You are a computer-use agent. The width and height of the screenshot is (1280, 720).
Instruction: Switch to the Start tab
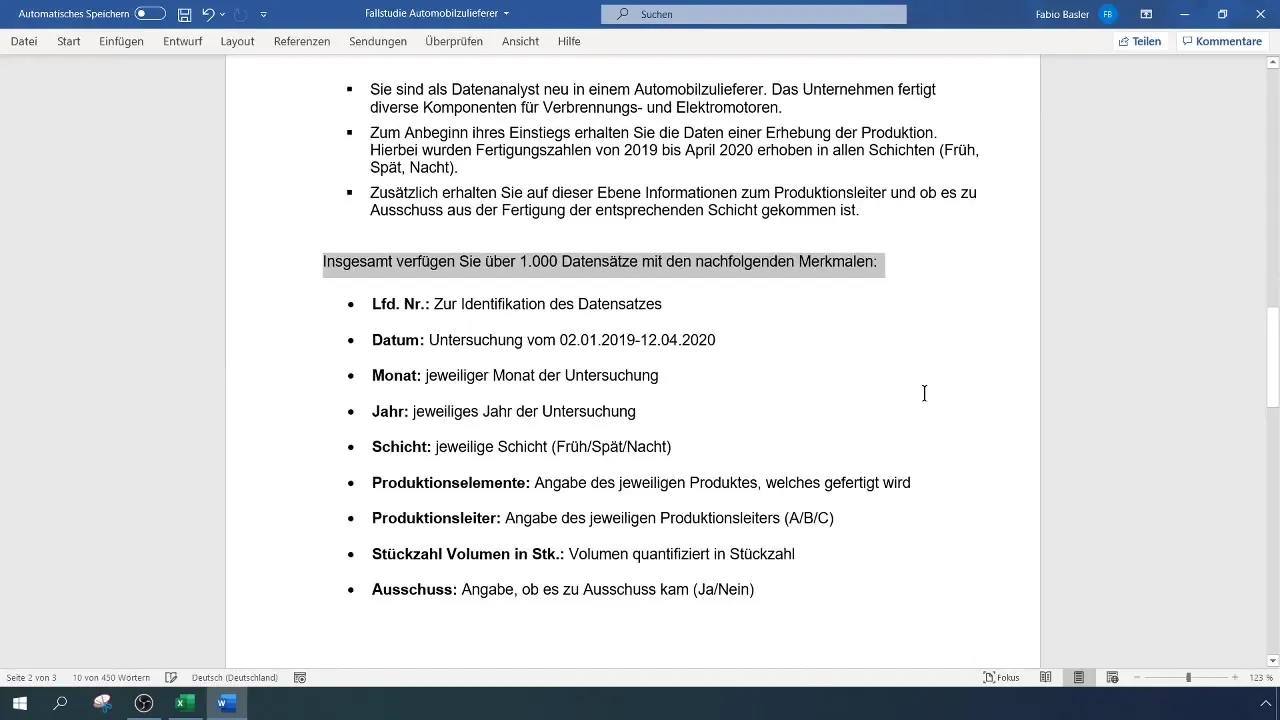(69, 41)
